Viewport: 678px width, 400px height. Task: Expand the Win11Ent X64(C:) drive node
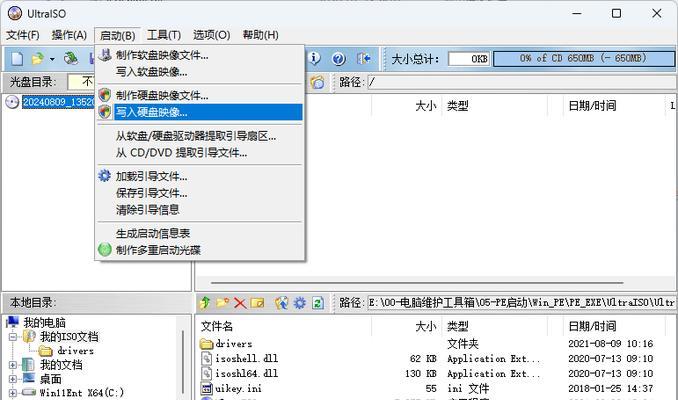(x=13, y=393)
